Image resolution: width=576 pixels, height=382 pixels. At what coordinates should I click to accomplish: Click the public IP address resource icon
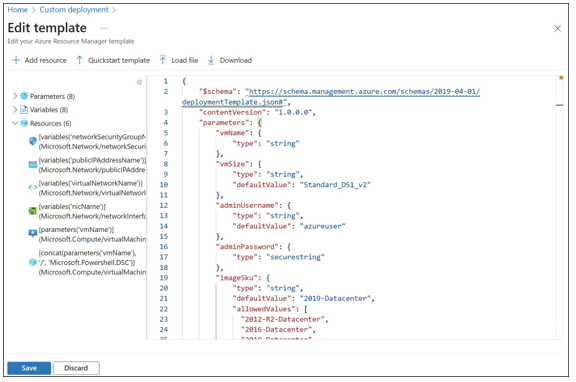pyautogui.click(x=33, y=165)
